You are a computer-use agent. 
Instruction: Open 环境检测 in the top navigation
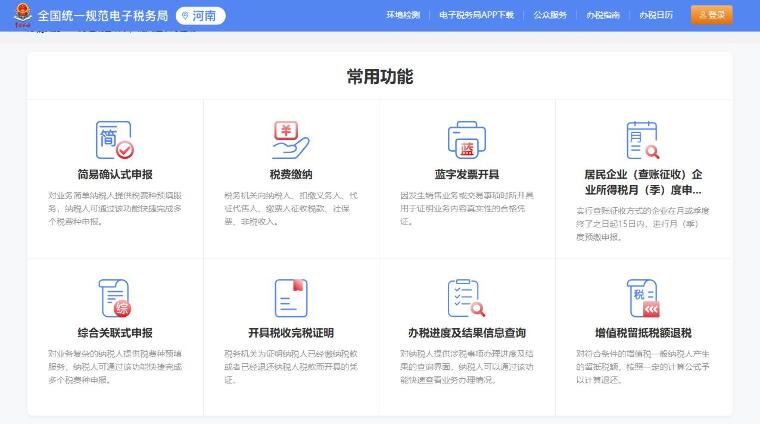click(x=402, y=15)
